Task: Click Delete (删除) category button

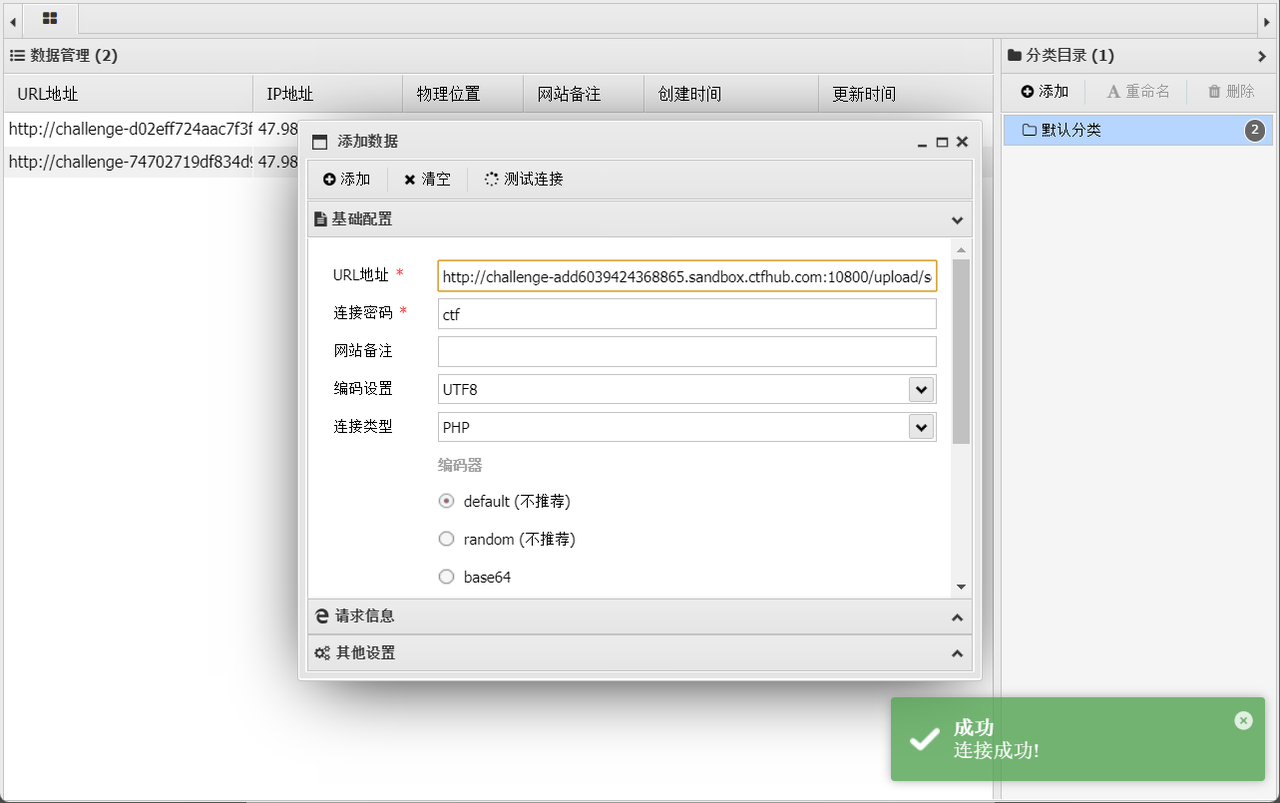Action: click(x=1231, y=91)
